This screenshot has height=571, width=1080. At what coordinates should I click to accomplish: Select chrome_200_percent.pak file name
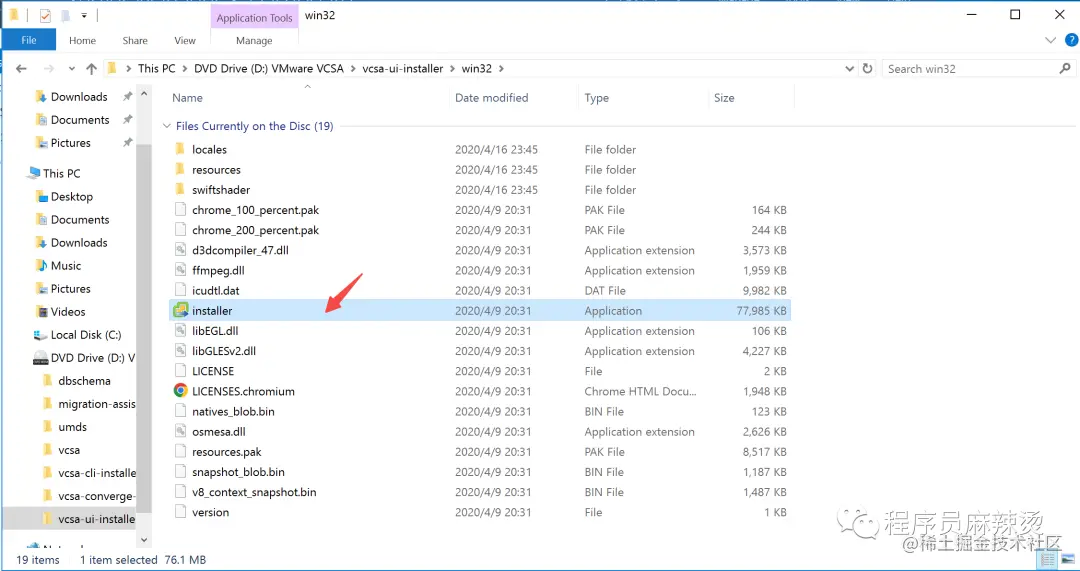click(x=256, y=230)
